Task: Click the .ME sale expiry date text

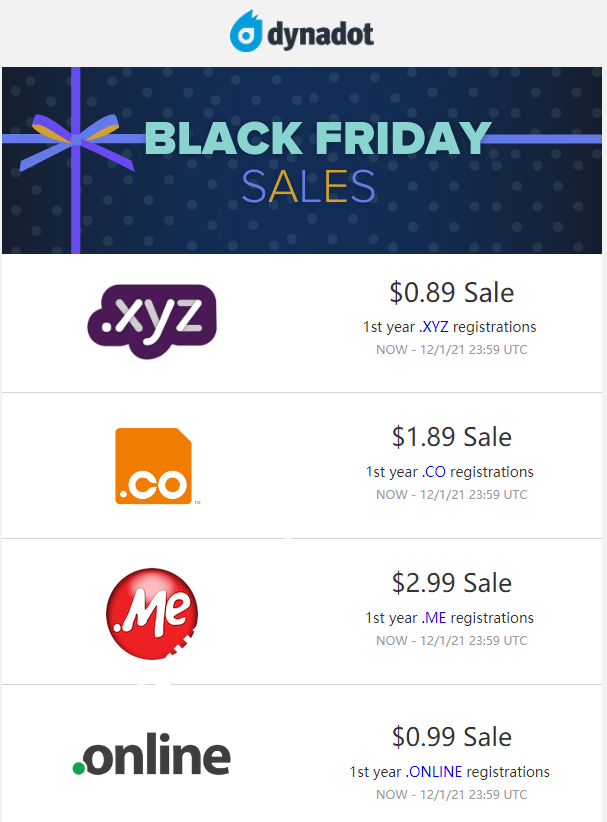Action: pos(451,641)
